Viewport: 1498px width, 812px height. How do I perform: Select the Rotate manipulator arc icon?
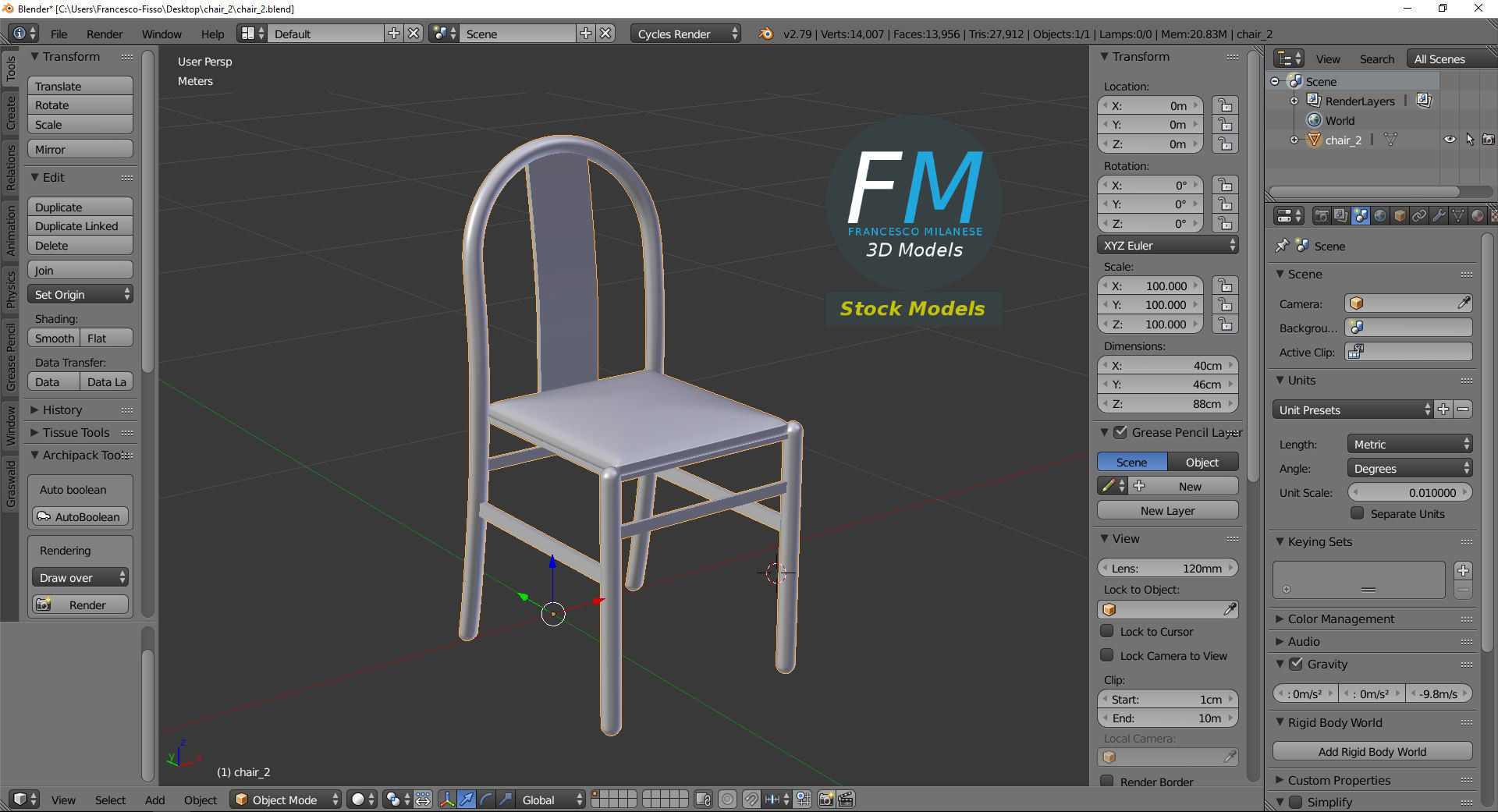coord(486,800)
